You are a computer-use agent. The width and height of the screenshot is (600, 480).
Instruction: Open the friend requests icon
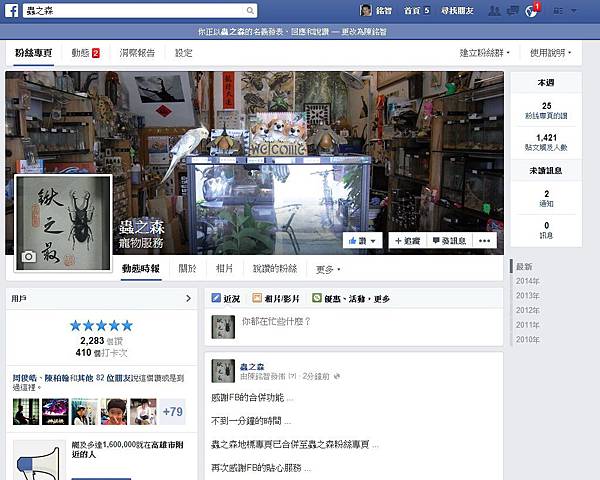(x=494, y=11)
